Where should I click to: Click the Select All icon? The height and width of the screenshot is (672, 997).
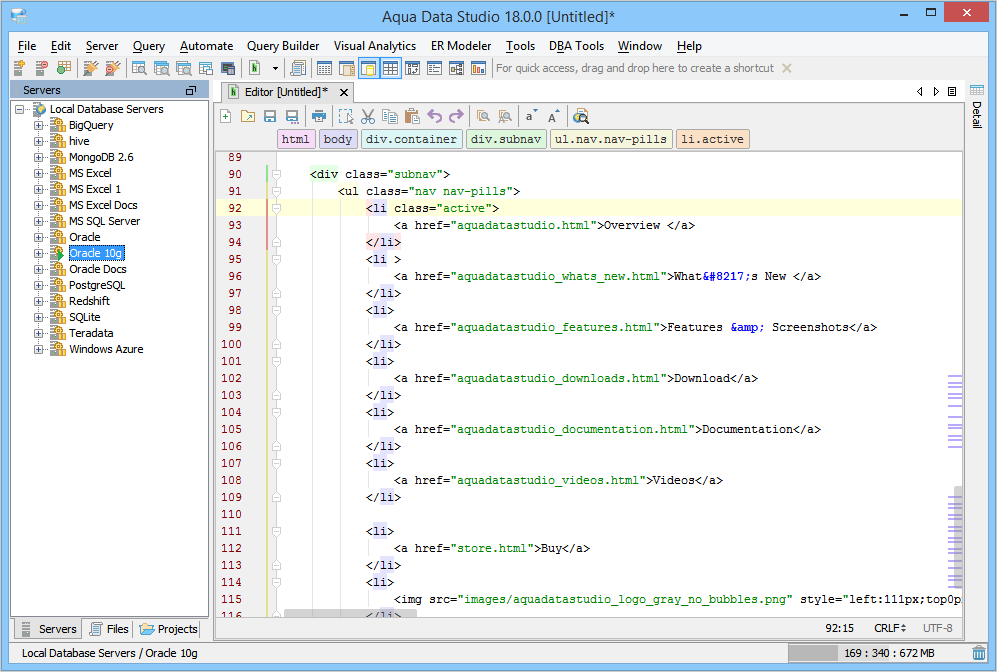pyautogui.click(x=346, y=116)
